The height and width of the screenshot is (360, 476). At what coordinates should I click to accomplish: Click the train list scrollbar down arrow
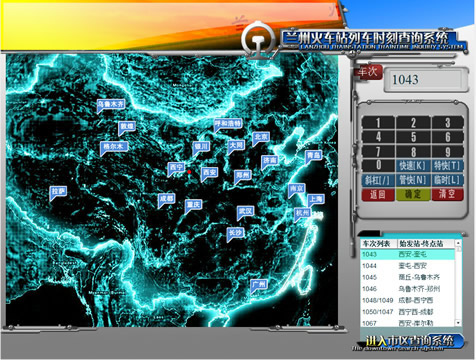coord(458,323)
